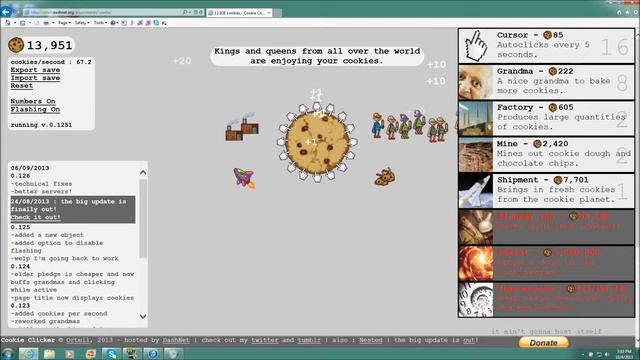Viewport: 640px width, 360px height.
Task: Close the Cookie Clicker browser tab
Action: tap(269, 13)
